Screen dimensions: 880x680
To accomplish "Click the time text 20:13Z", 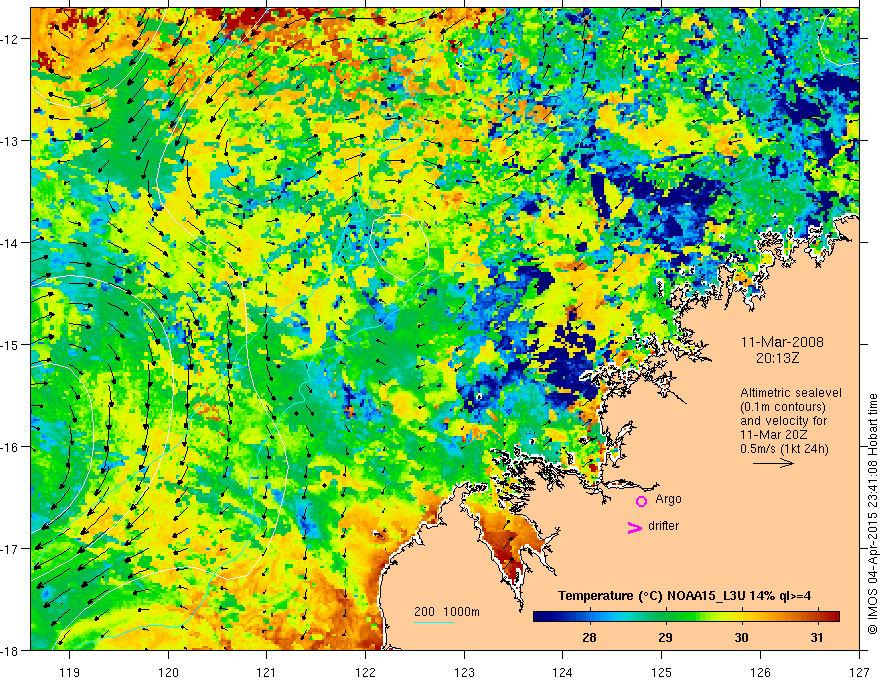I will pyautogui.click(x=777, y=358).
